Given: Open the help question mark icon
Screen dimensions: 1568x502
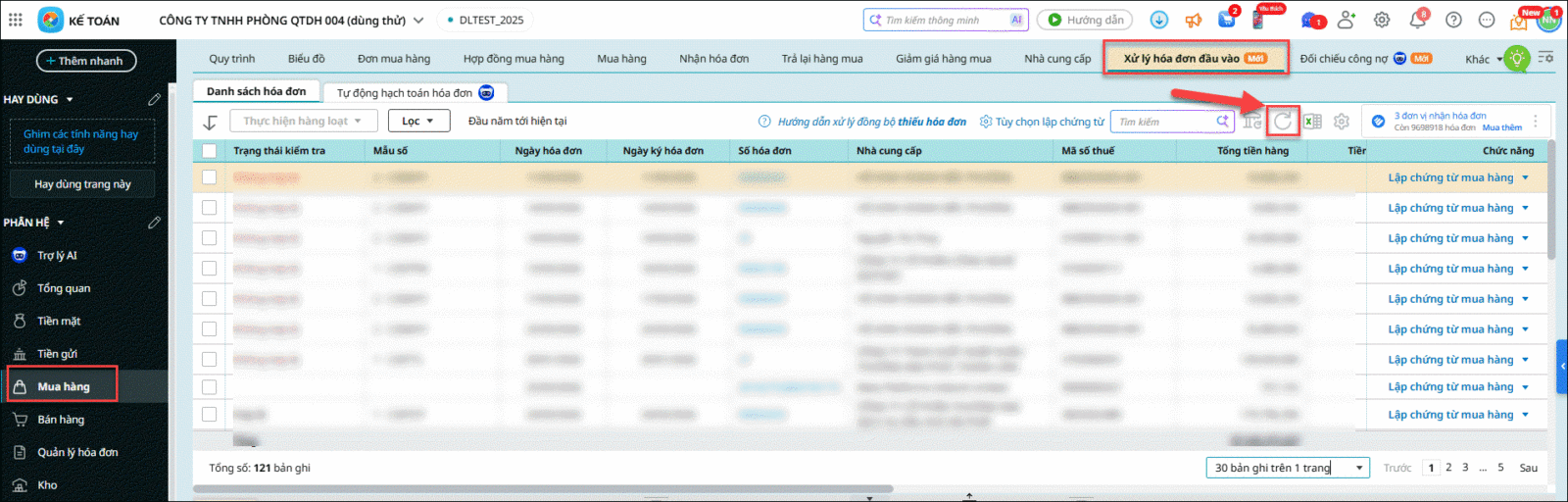Looking at the screenshot, I should pyautogui.click(x=1453, y=21).
